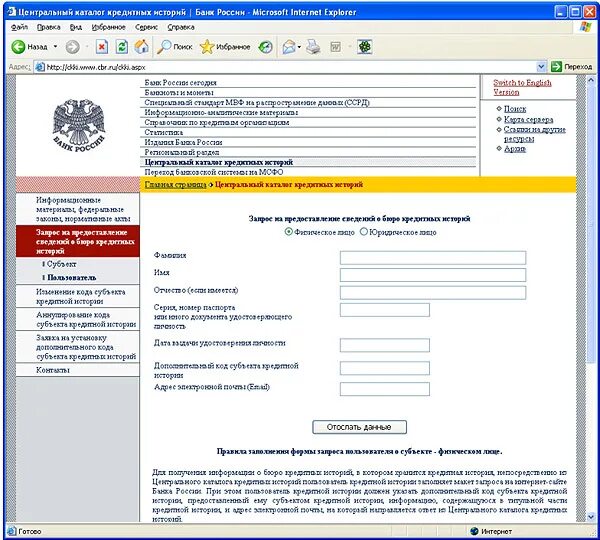
Task: Click the page scrollbar up arrow
Action: pos(591,80)
